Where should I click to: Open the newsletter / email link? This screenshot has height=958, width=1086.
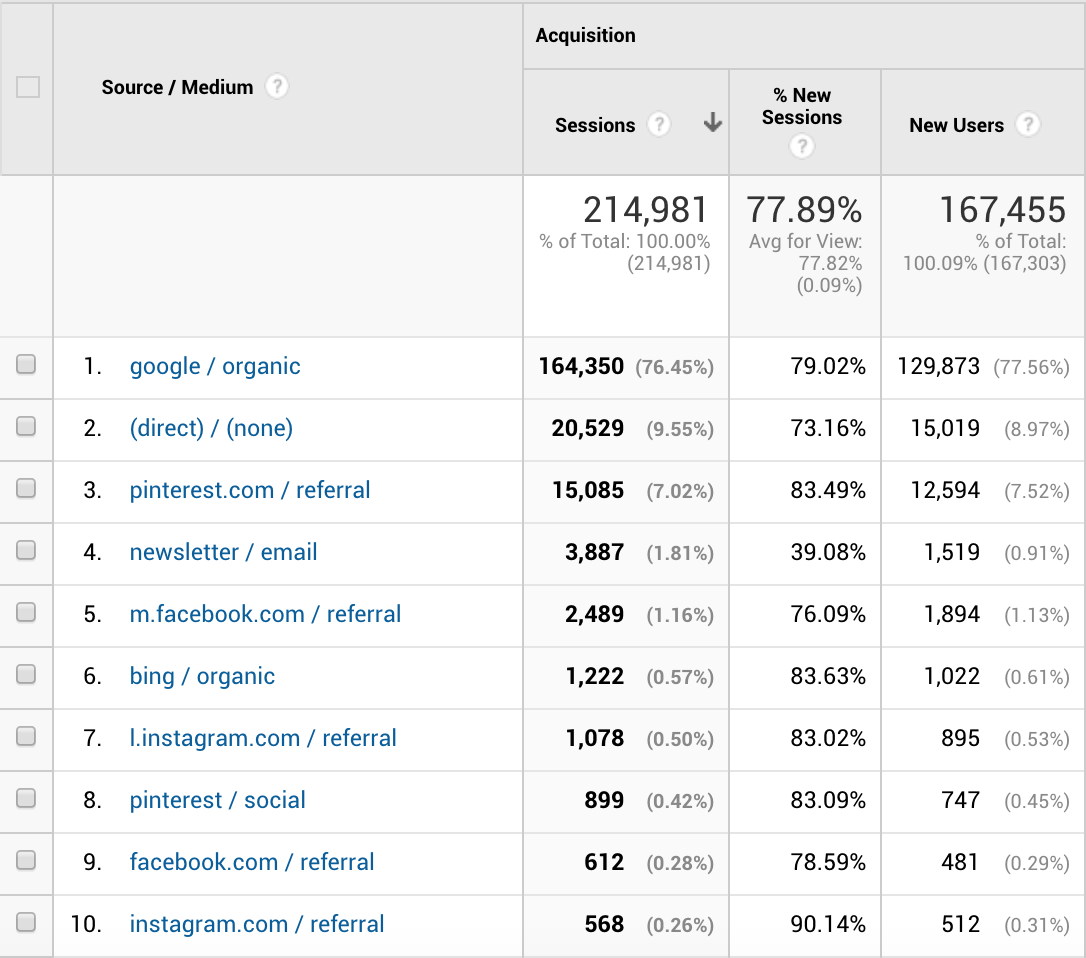[x=223, y=552]
